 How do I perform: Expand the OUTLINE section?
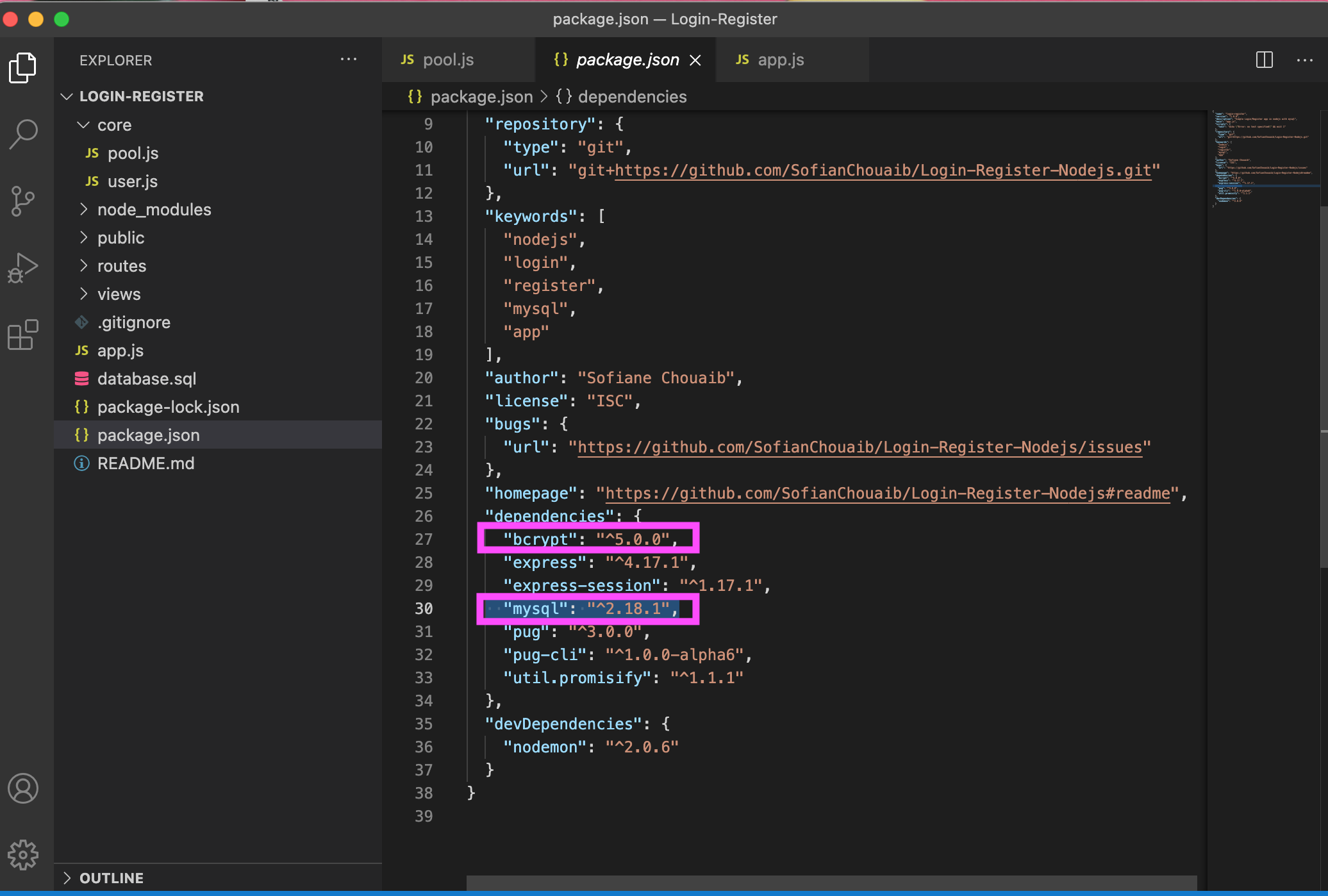click(x=111, y=878)
